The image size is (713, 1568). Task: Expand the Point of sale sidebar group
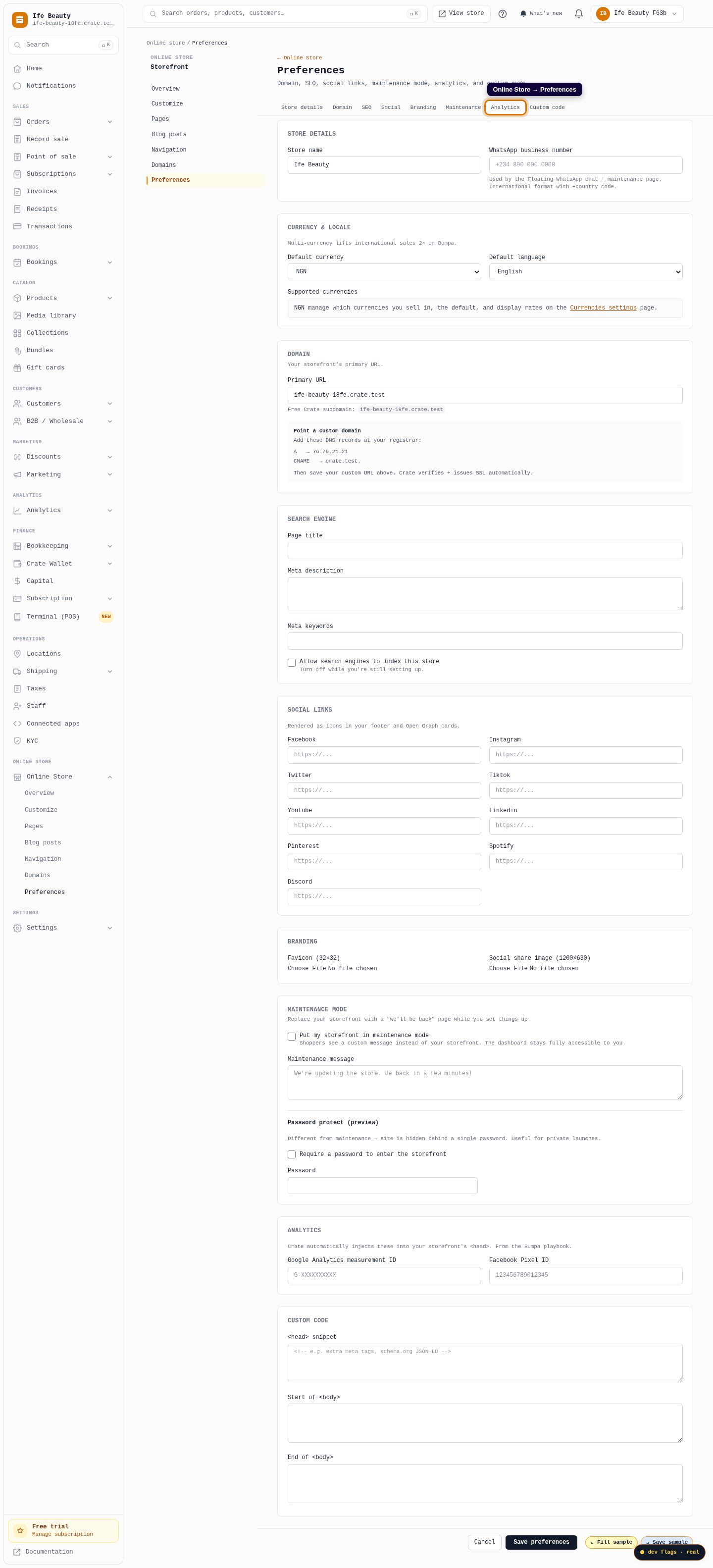tap(110, 157)
